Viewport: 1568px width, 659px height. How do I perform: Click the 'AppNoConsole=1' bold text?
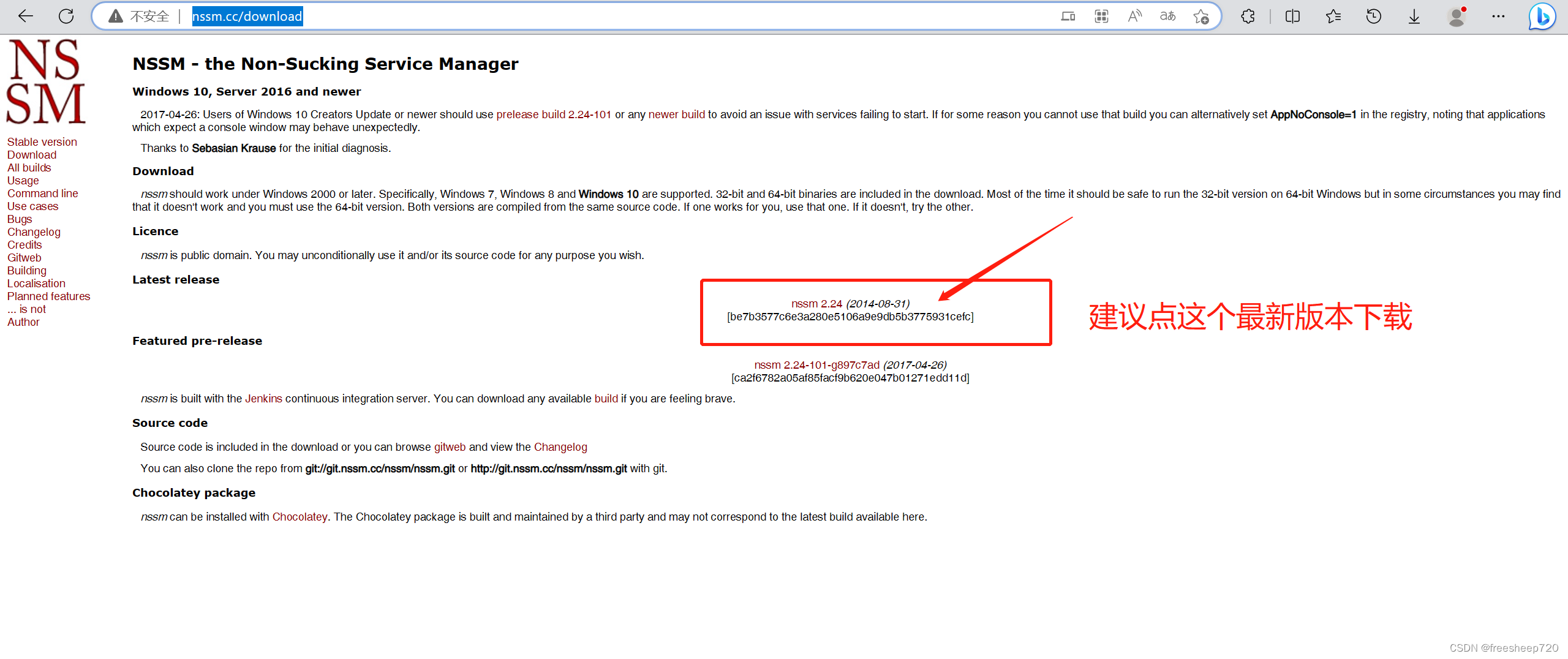(x=1314, y=115)
